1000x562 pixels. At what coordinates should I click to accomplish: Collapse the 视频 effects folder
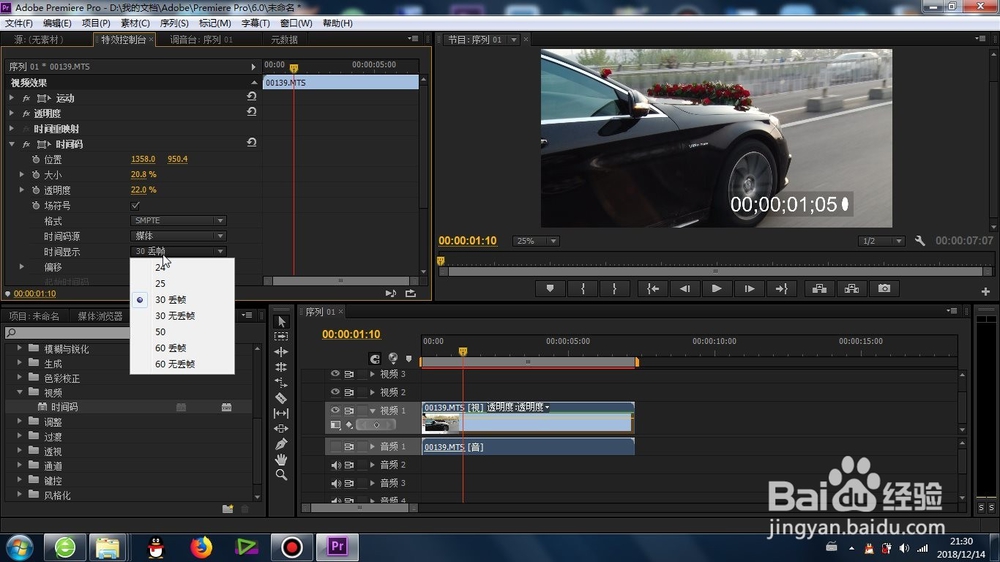19,392
